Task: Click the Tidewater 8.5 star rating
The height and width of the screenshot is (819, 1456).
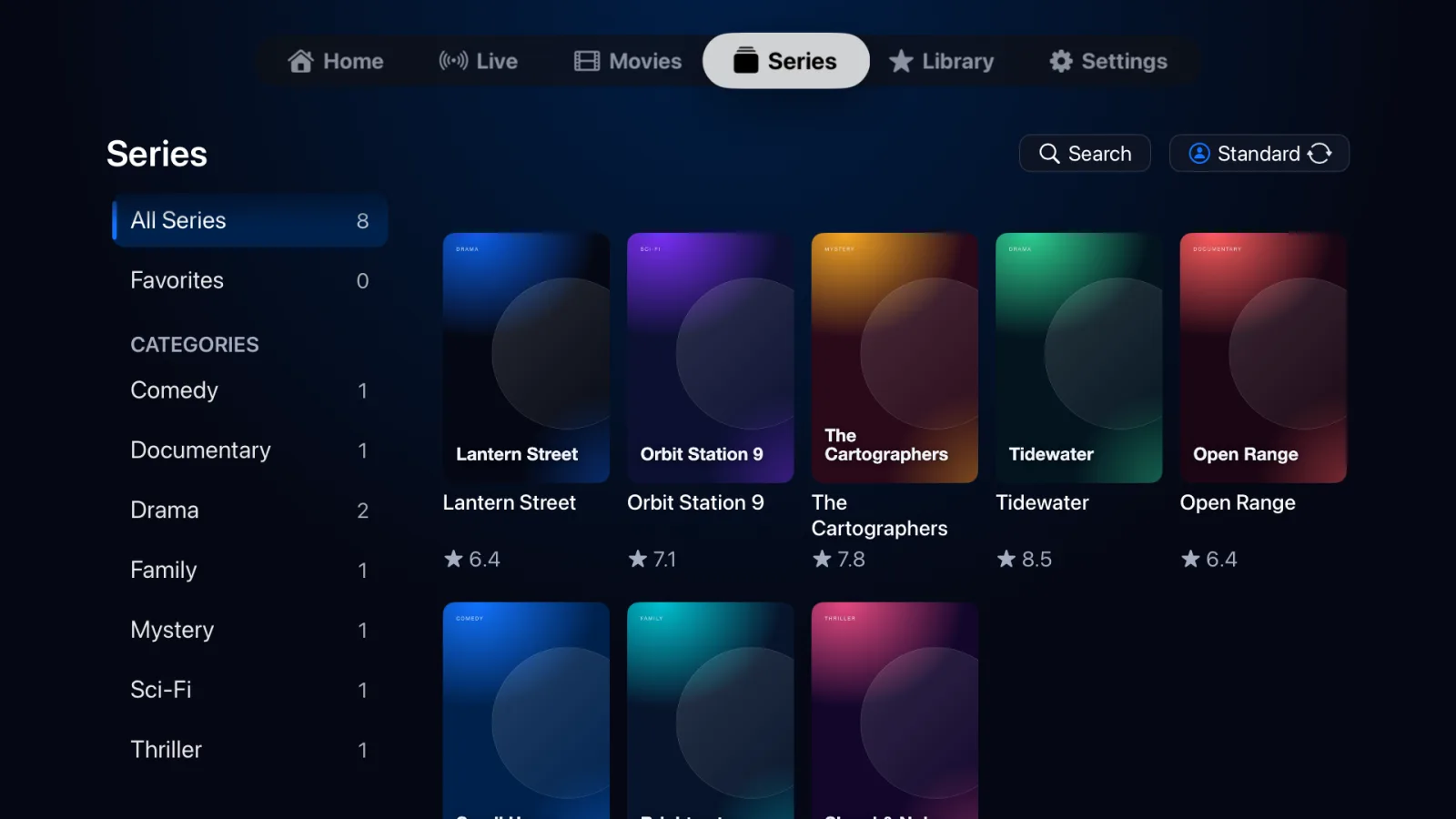Action: coord(1025,559)
